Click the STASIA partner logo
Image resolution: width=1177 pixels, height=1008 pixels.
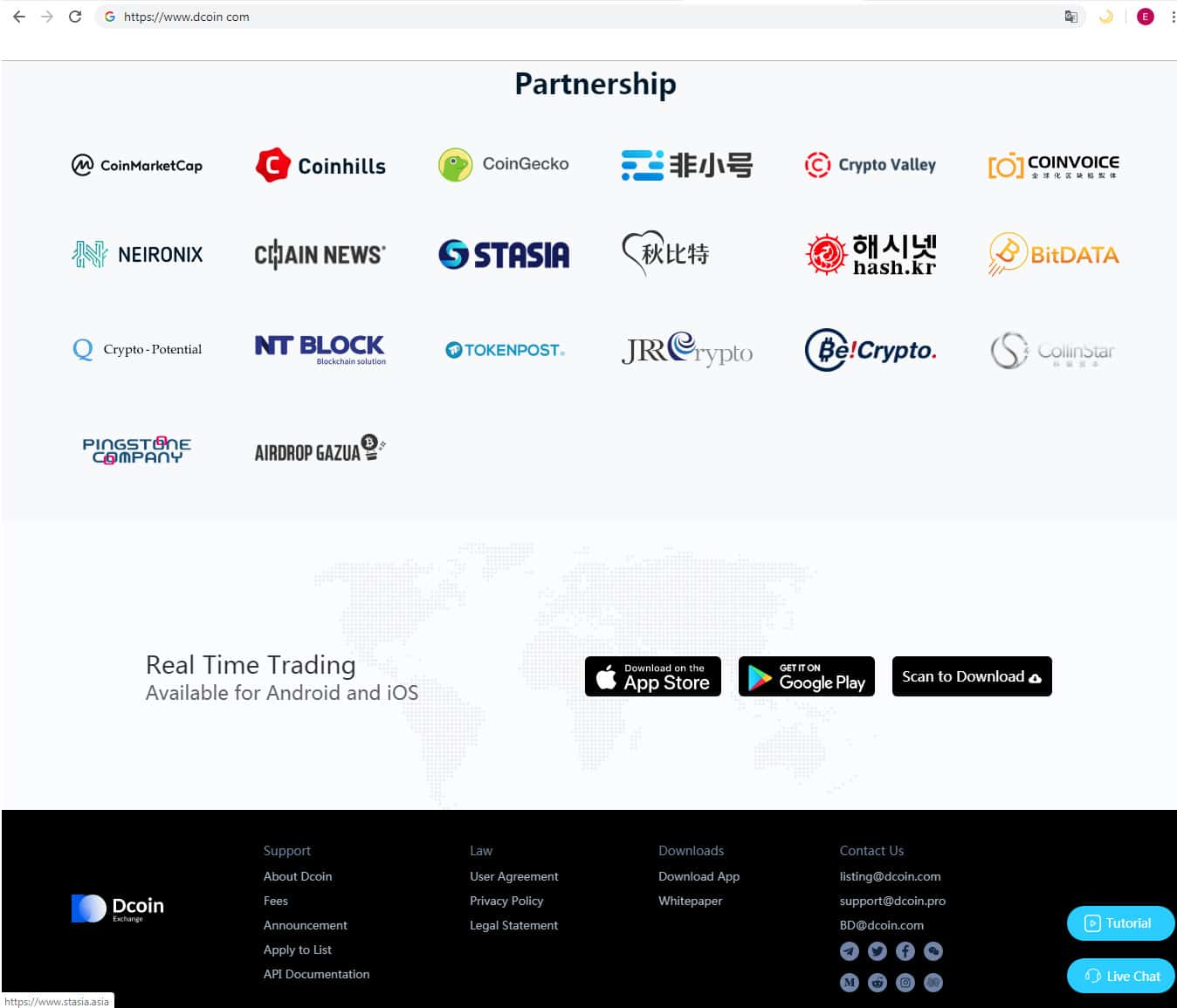click(x=504, y=254)
